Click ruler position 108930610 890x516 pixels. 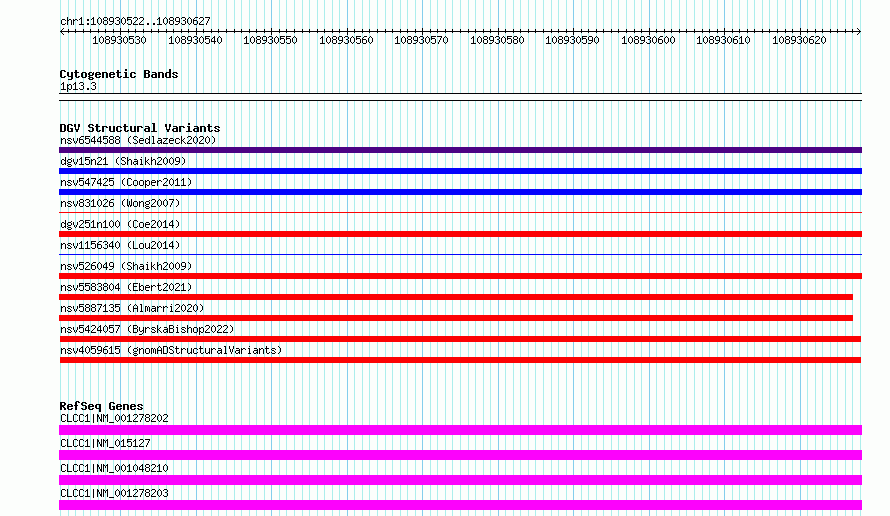click(x=723, y=40)
